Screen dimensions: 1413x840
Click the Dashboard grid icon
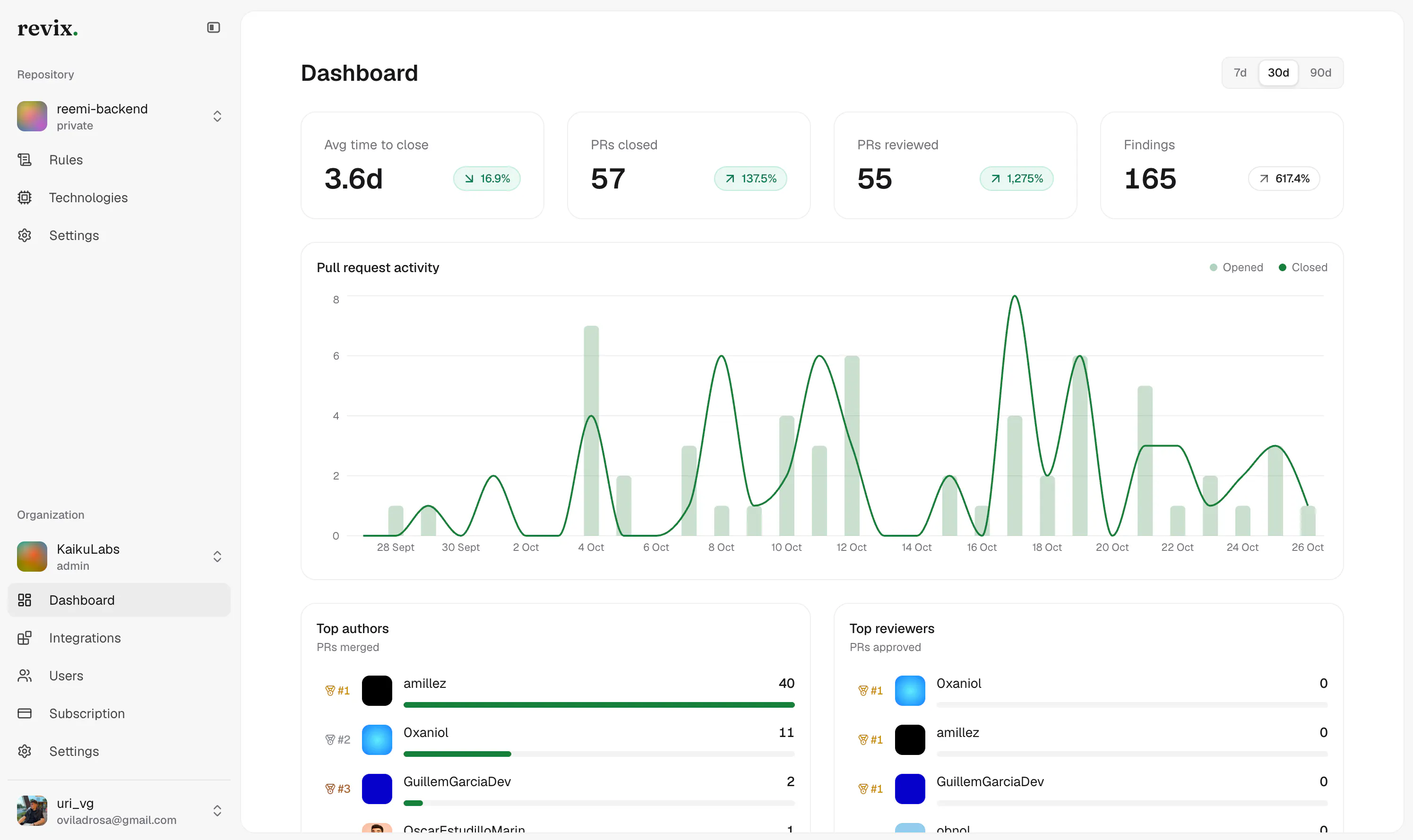(x=25, y=600)
